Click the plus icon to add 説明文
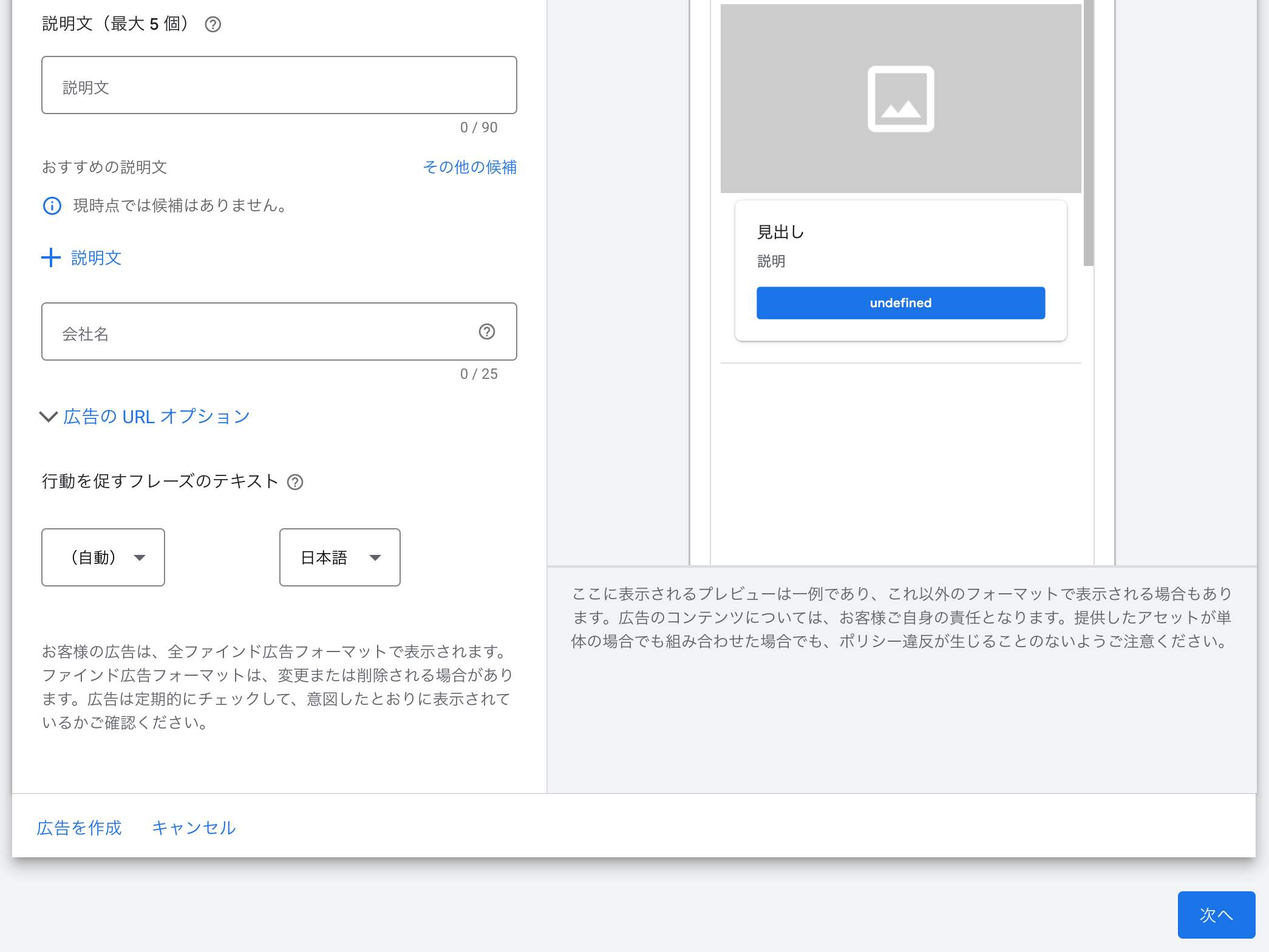 [x=51, y=257]
